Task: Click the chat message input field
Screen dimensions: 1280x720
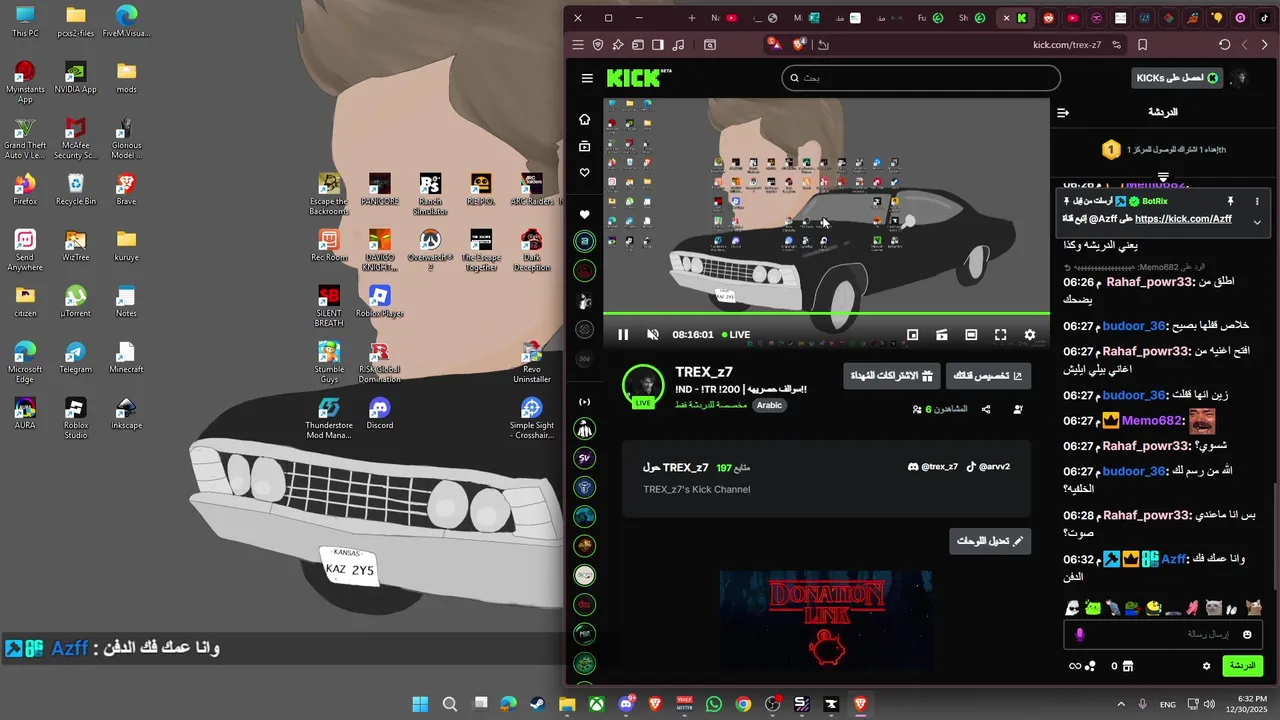Action: [1163, 634]
